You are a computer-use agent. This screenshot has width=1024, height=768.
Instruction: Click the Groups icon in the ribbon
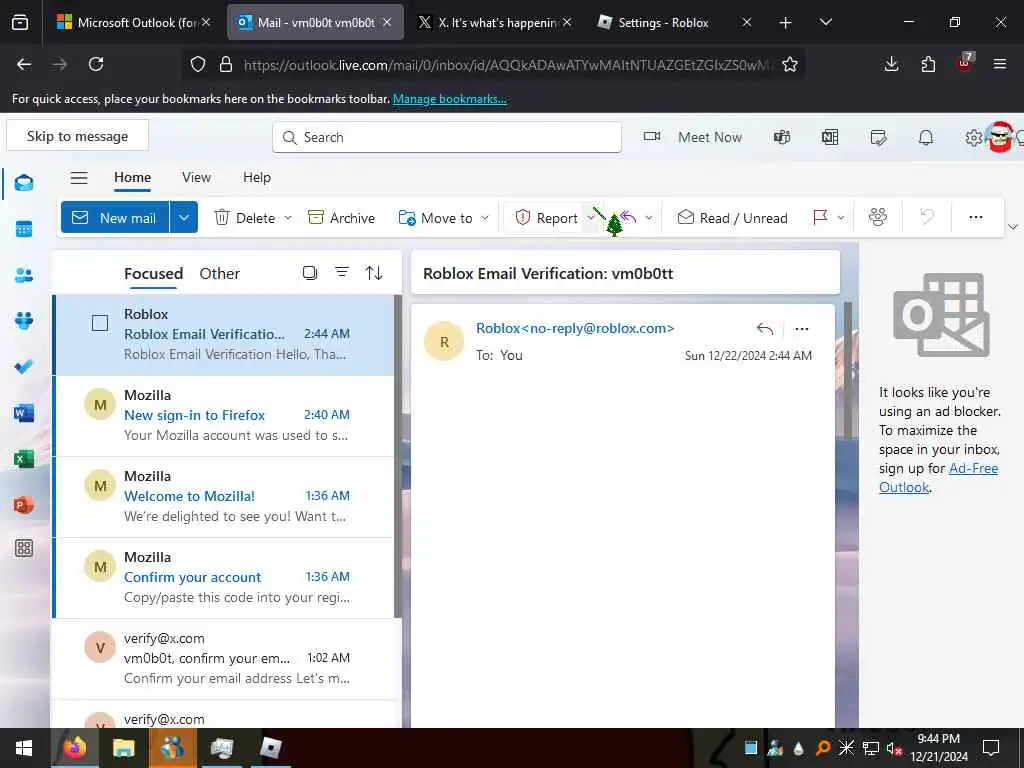[x=878, y=217]
